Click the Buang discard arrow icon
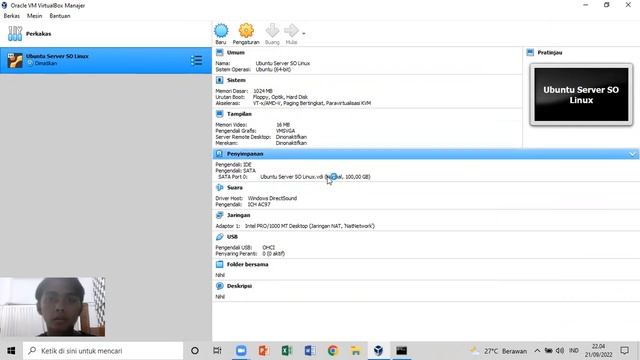Viewport: 640px width, 360px height. [272, 31]
